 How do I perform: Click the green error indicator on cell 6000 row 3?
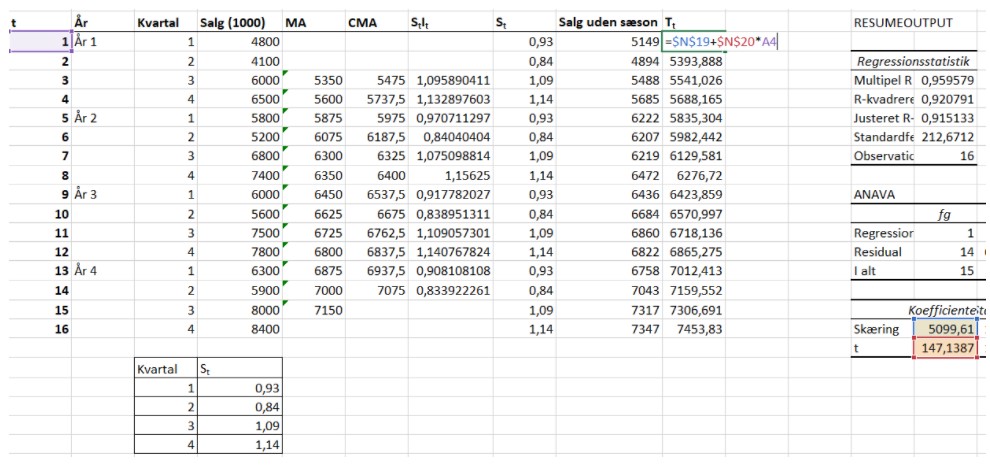(x=285, y=74)
